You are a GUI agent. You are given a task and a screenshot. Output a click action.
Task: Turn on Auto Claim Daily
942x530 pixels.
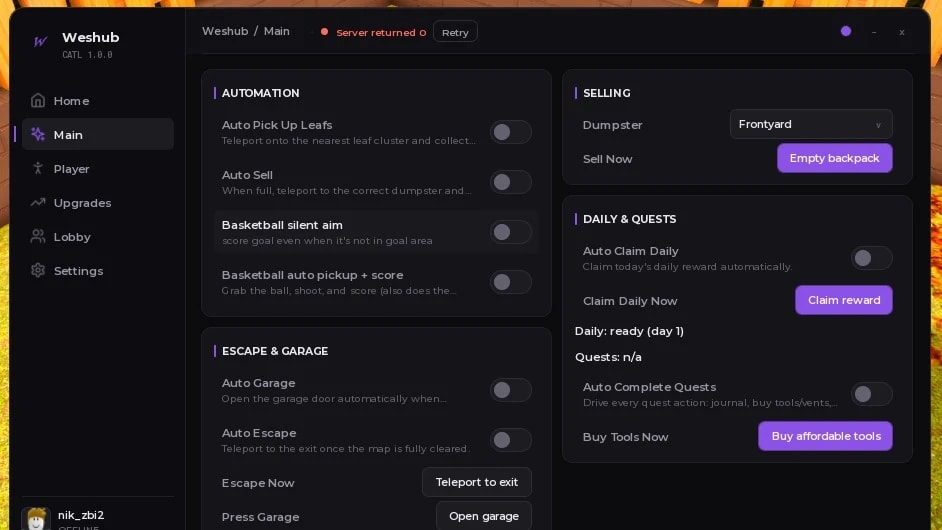872,258
